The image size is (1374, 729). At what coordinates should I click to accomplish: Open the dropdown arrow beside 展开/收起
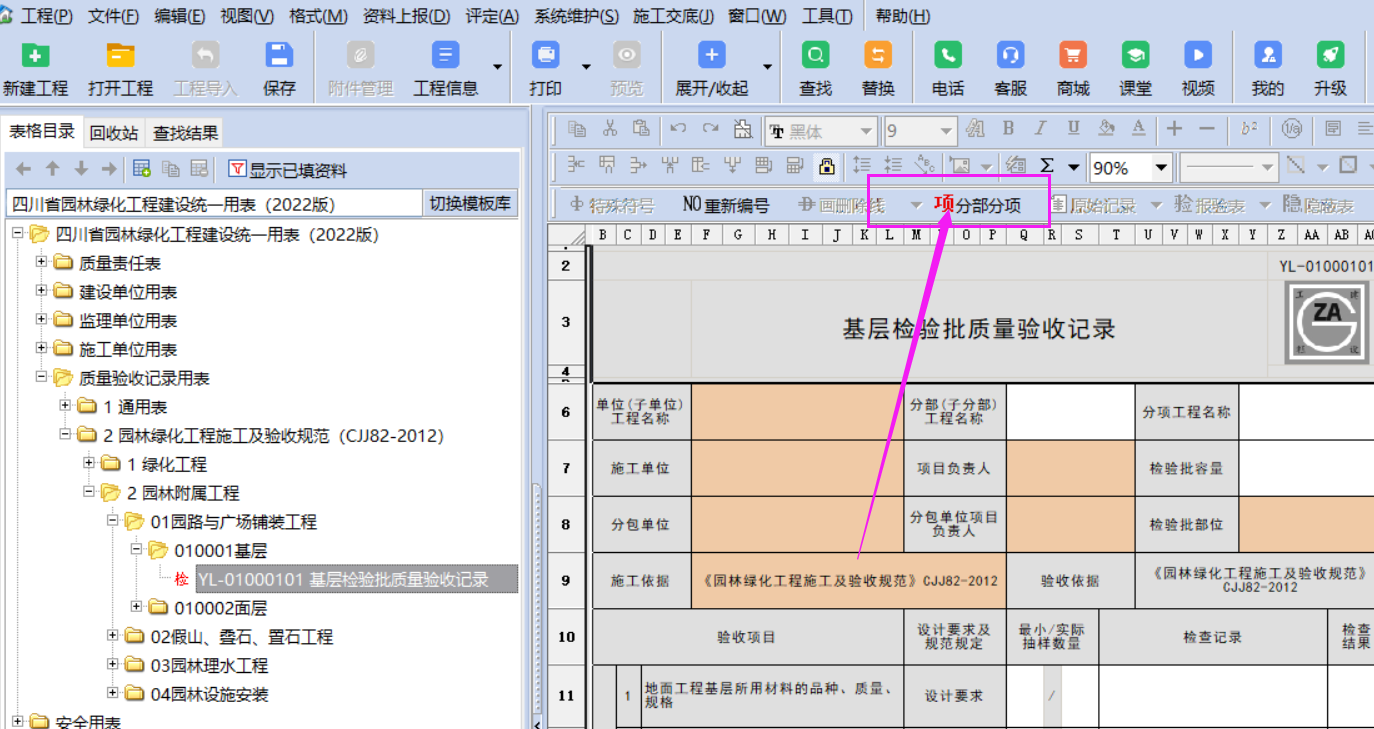(x=767, y=67)
